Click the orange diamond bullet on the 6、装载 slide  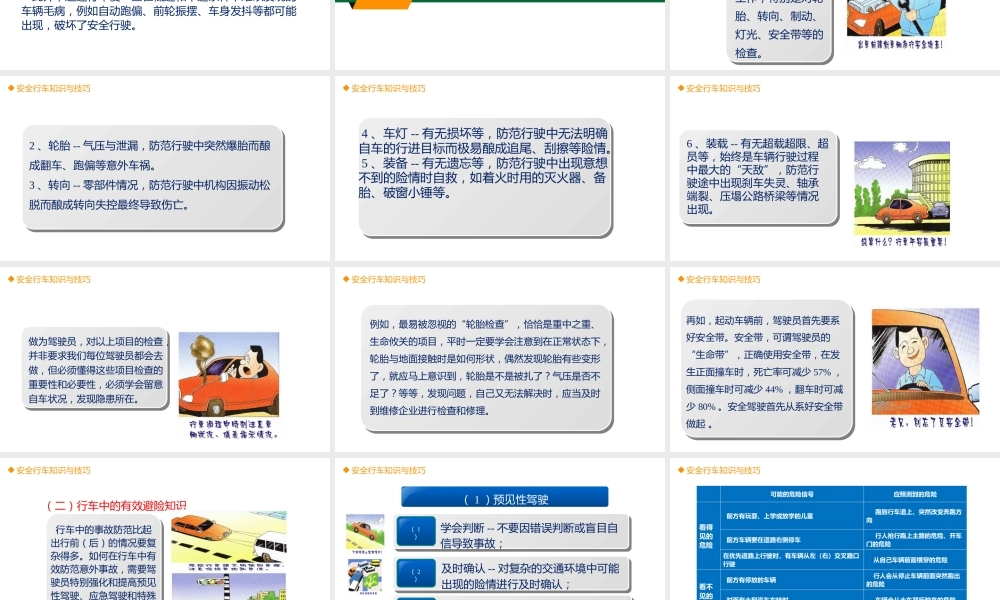pos(680,88)
